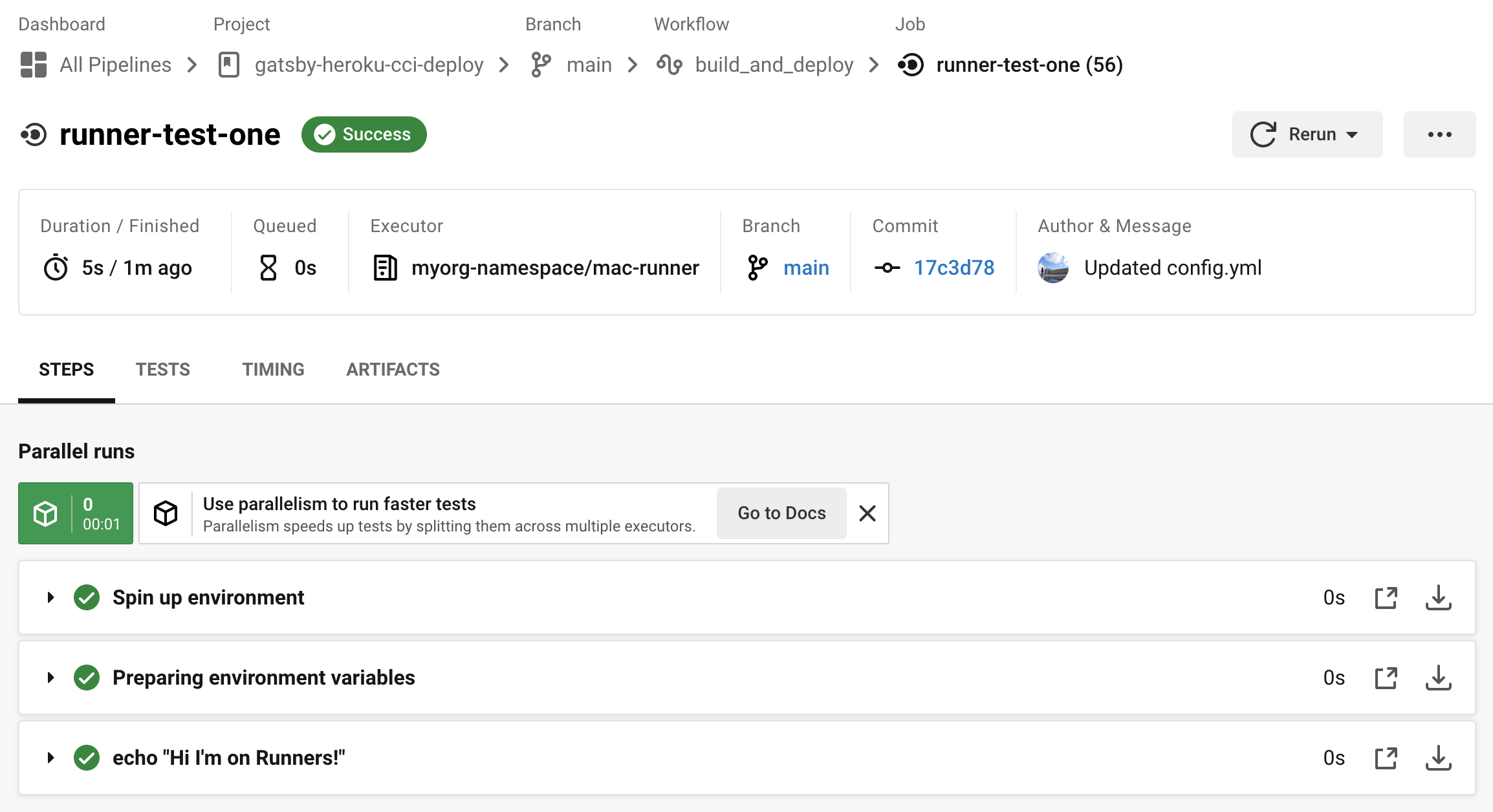The width and height of the screenshot is (1493, 812).
Task: Open the Rerun dropdown
Action: pyautogui.click(x=1307, y=134)
